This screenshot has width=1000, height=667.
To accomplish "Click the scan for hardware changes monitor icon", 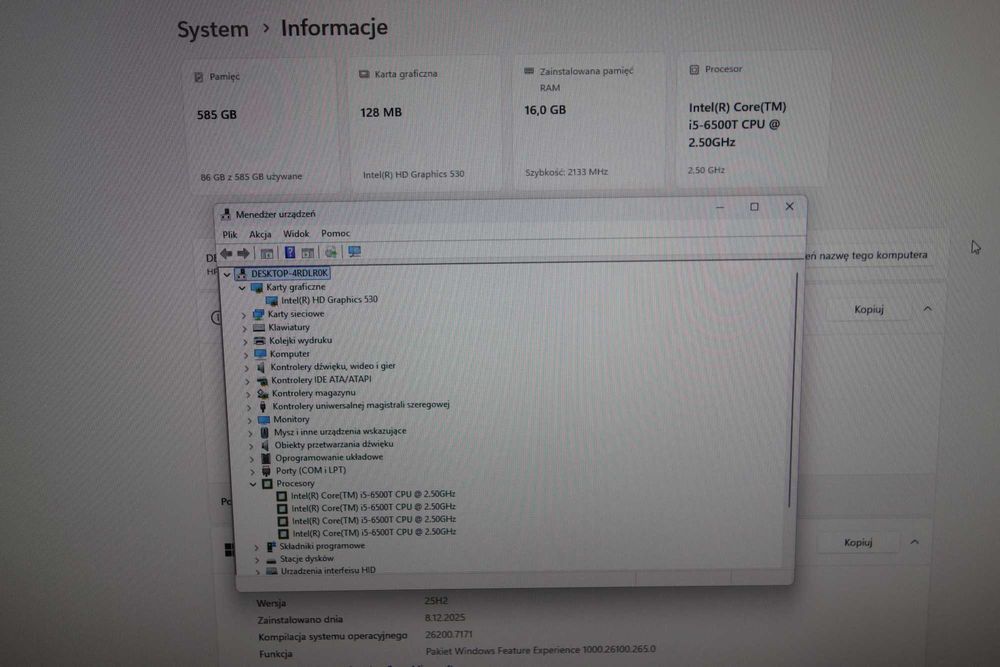I will point(355,251).
